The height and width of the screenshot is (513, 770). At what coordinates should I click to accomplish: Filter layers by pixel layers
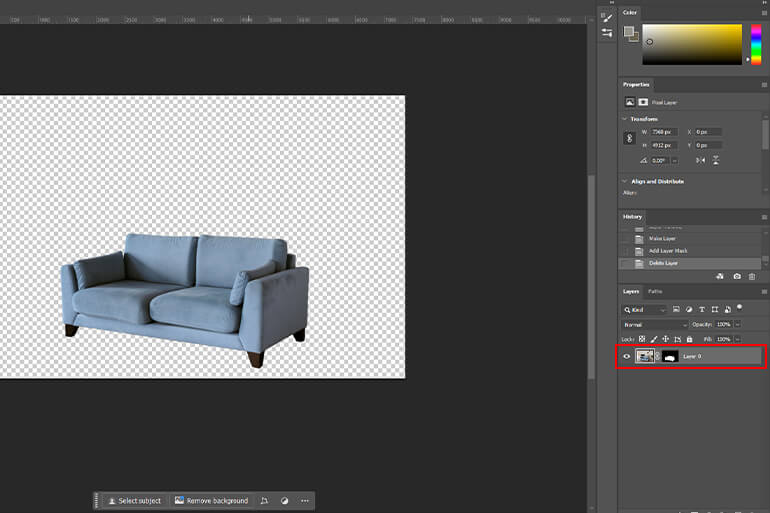(676, 309)
